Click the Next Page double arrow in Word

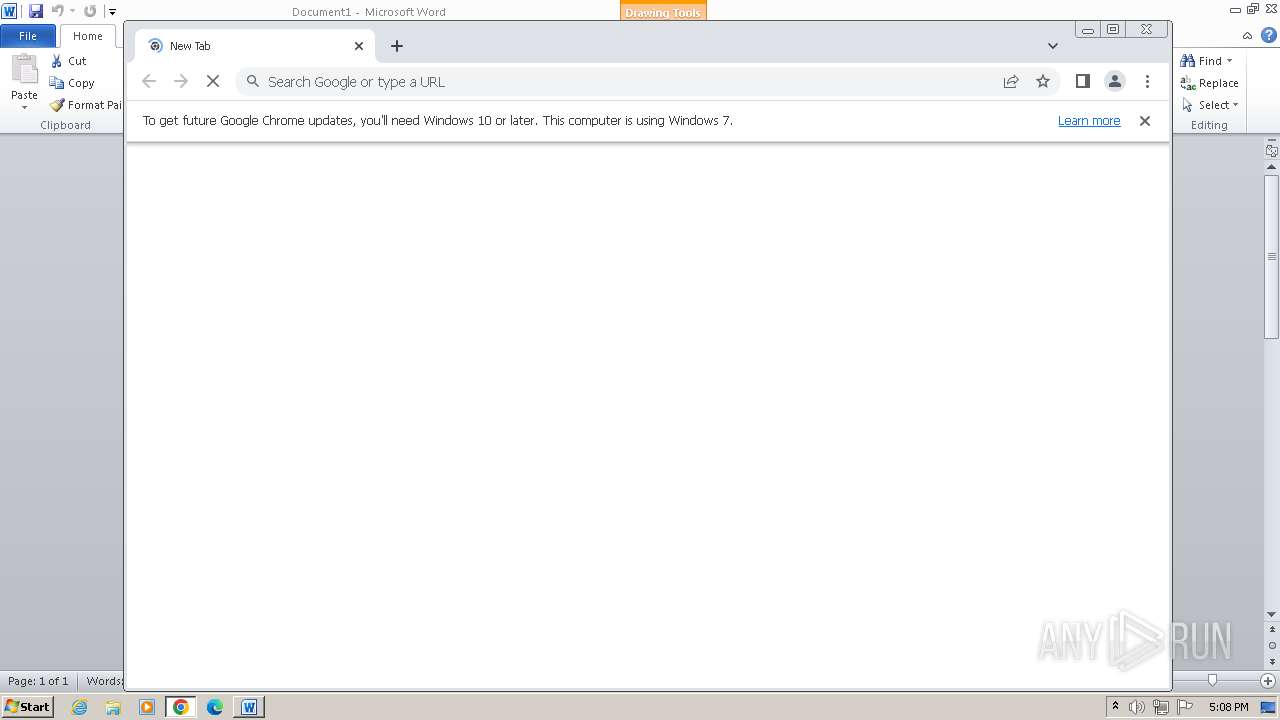(1272, 662)
